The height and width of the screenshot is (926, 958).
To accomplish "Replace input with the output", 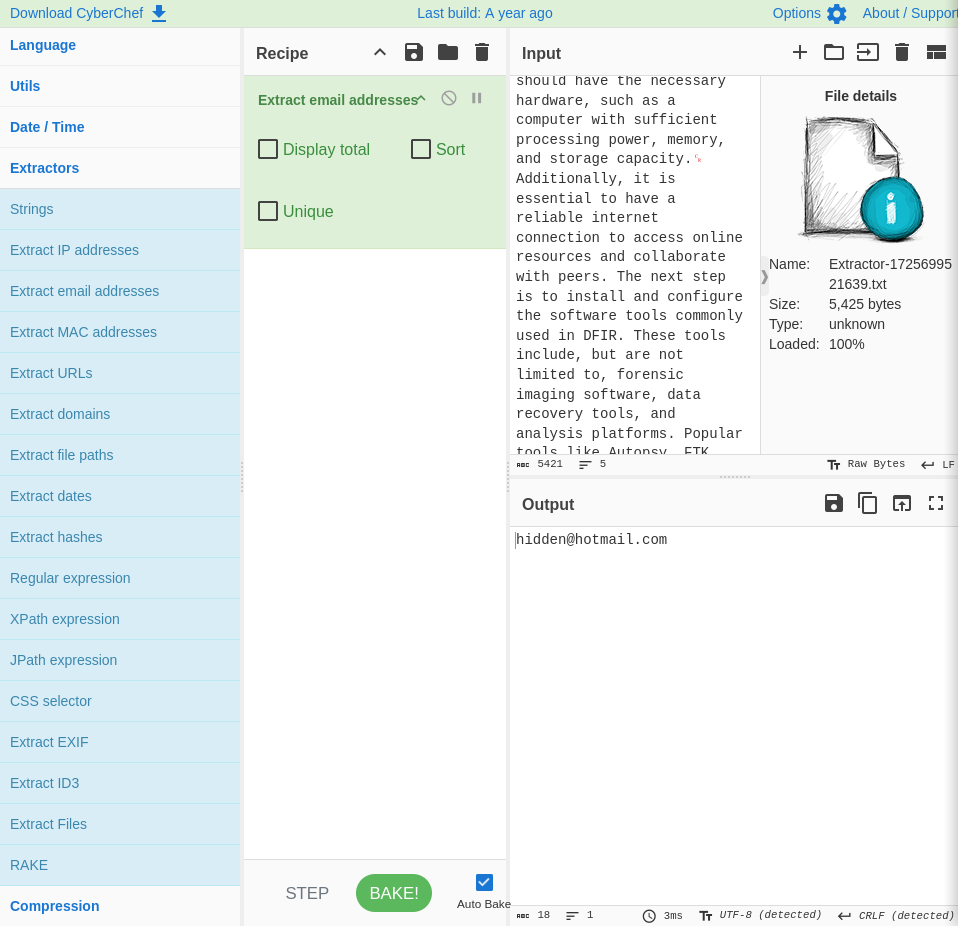I will [902, 503].
